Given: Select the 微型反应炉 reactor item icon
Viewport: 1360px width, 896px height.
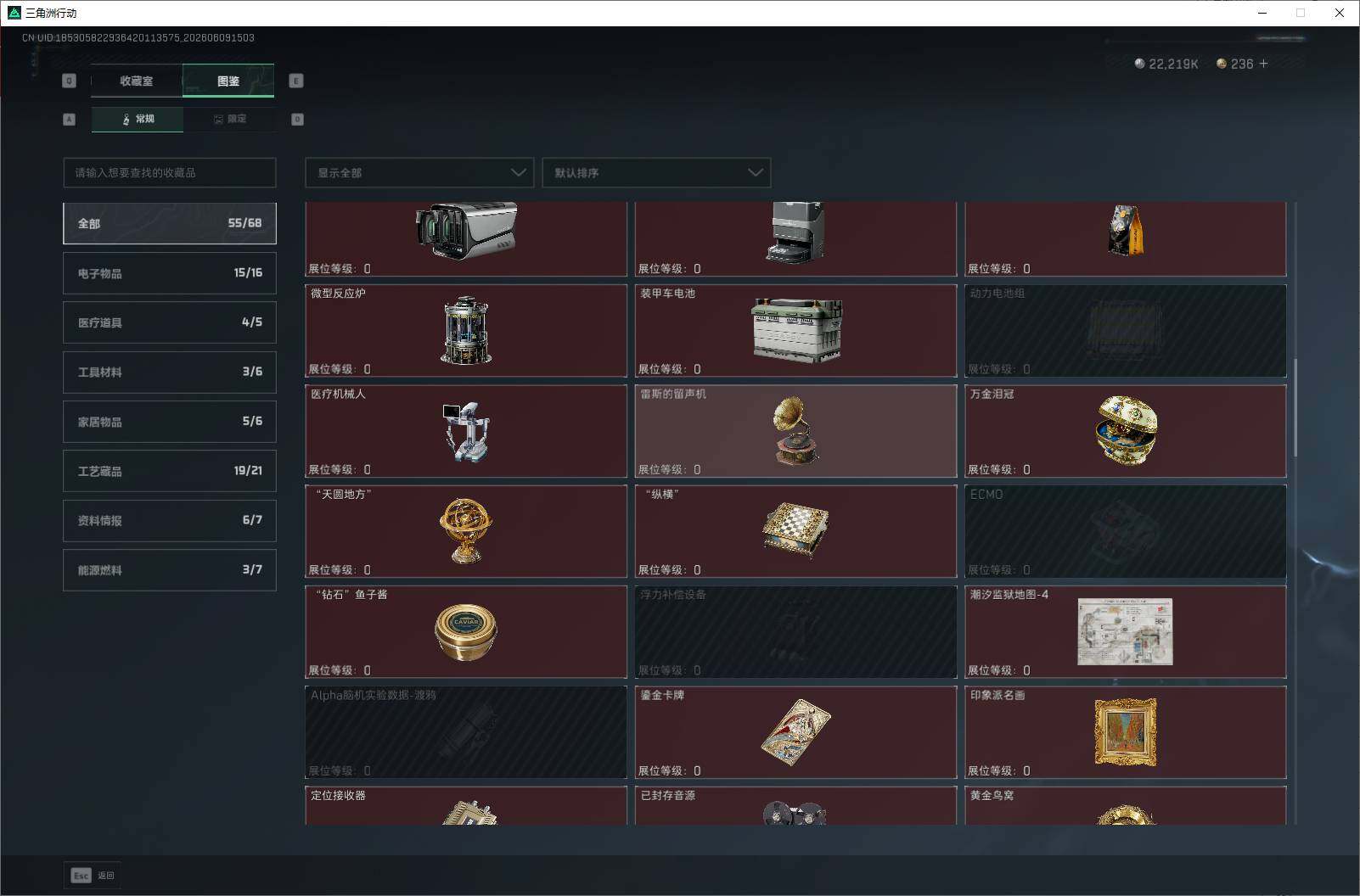Looking at the screenshot, I should coord(465,330).
